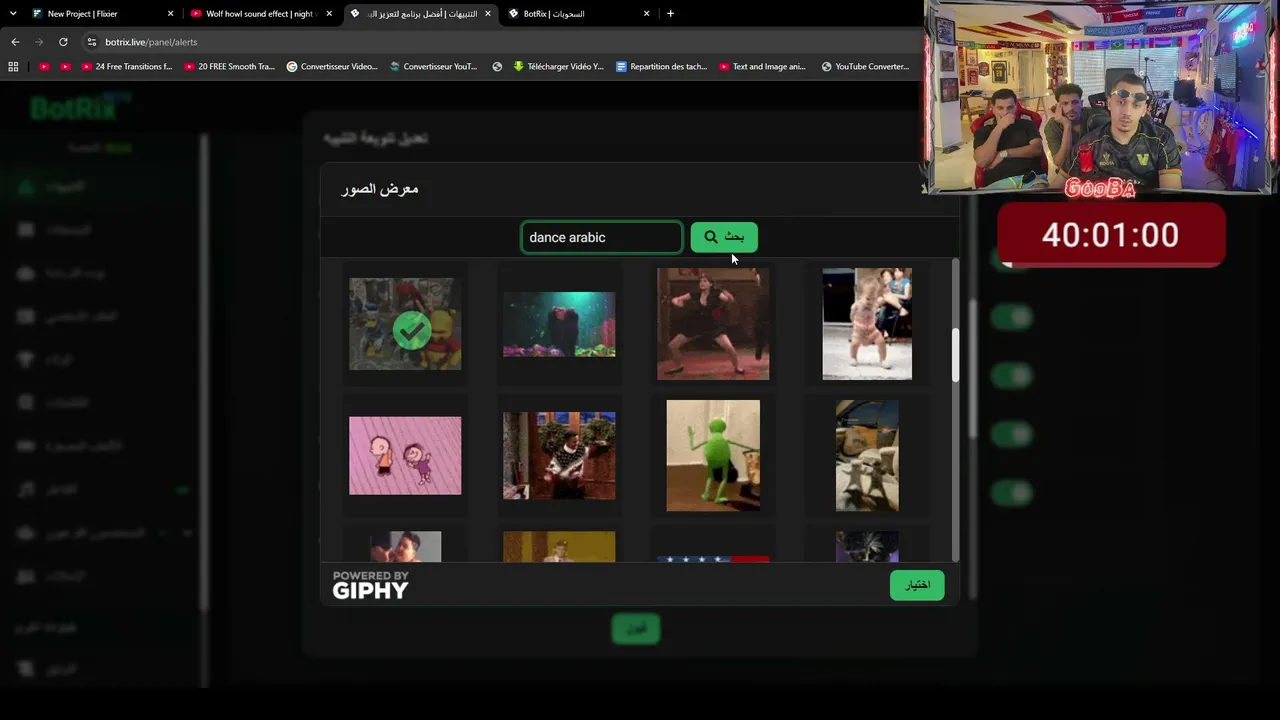Open the tab search dropdown arrow
This screenshot has height=720, width=1280.
pos(13,14)
